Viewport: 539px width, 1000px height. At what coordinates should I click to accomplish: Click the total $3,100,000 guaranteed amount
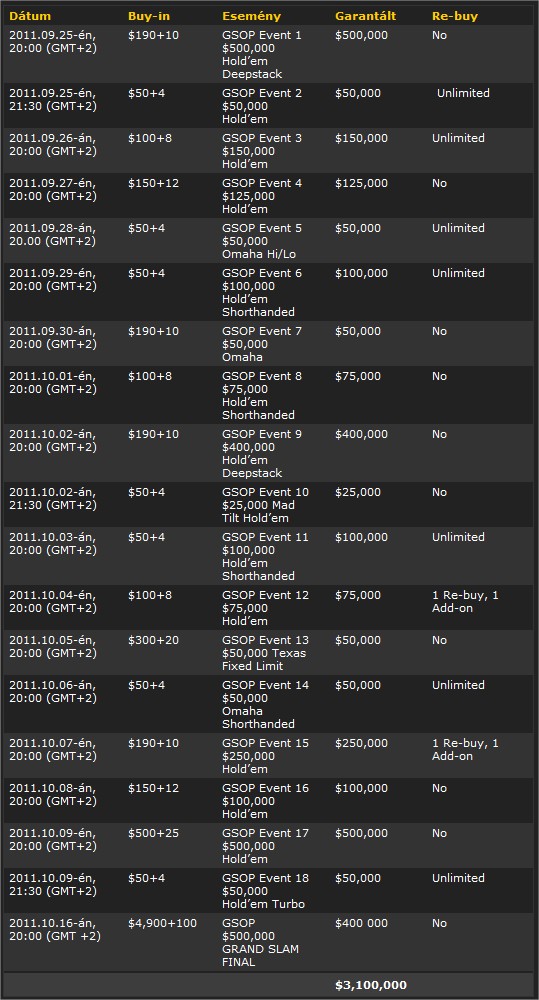(371, 985)
